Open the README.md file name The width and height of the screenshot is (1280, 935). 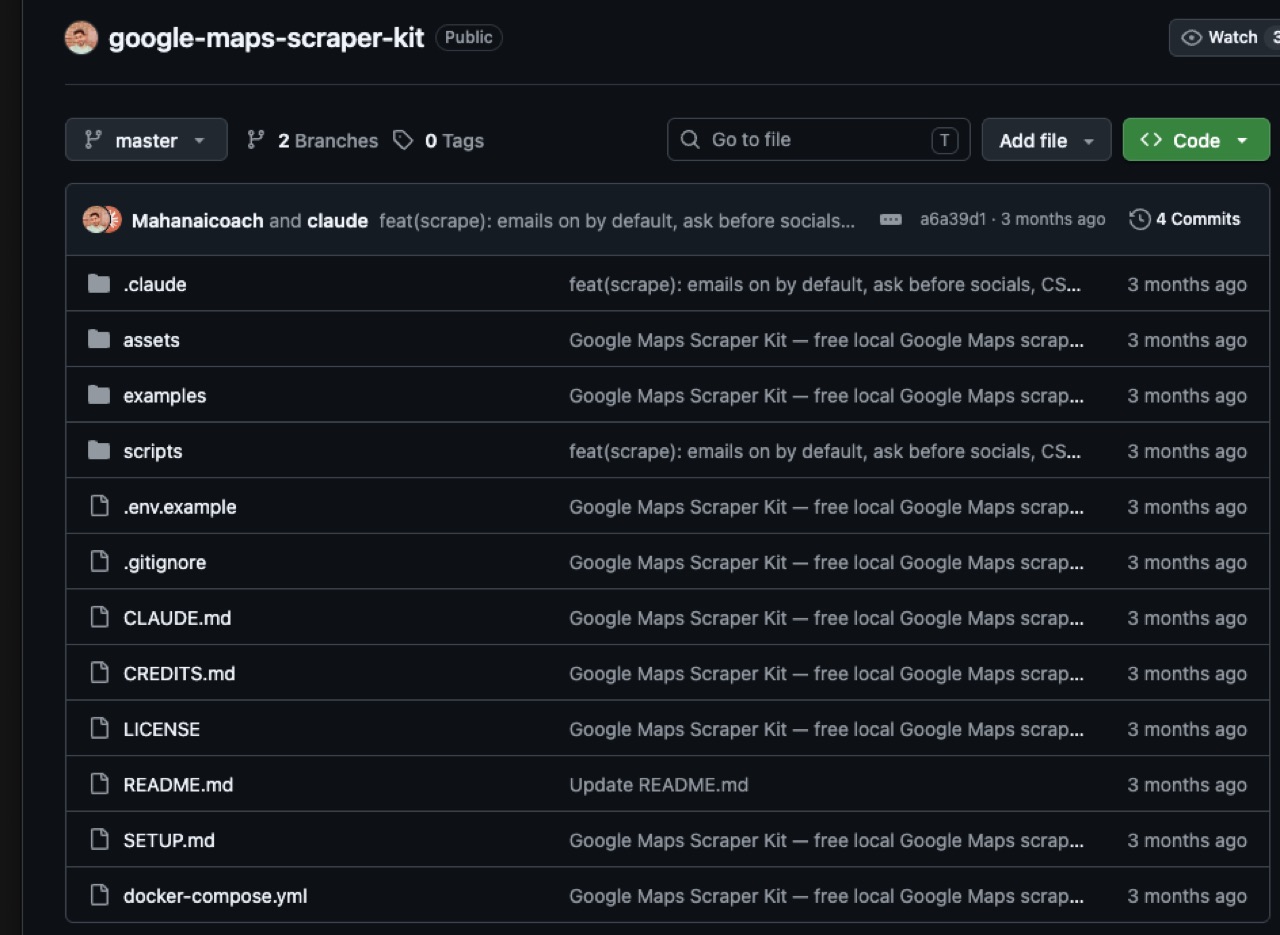(178, 785)
